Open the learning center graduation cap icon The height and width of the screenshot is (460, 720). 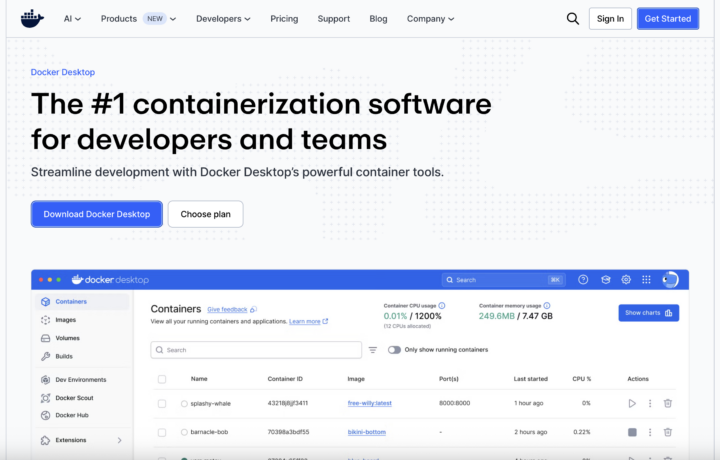[606, 280]
